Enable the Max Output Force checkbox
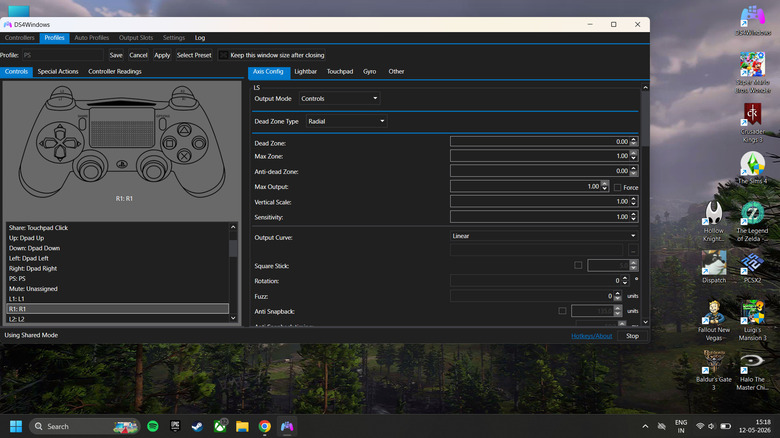The height and width of the screenshot is (438, 780). coord(617,188)
